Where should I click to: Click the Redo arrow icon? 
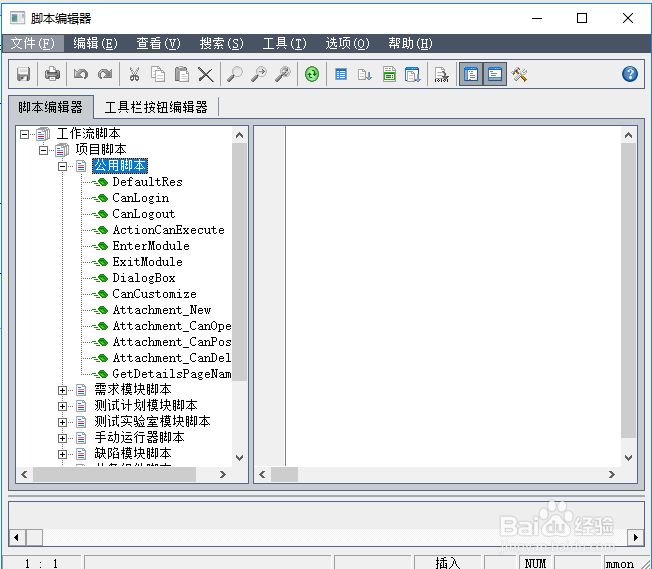point(105,74)
